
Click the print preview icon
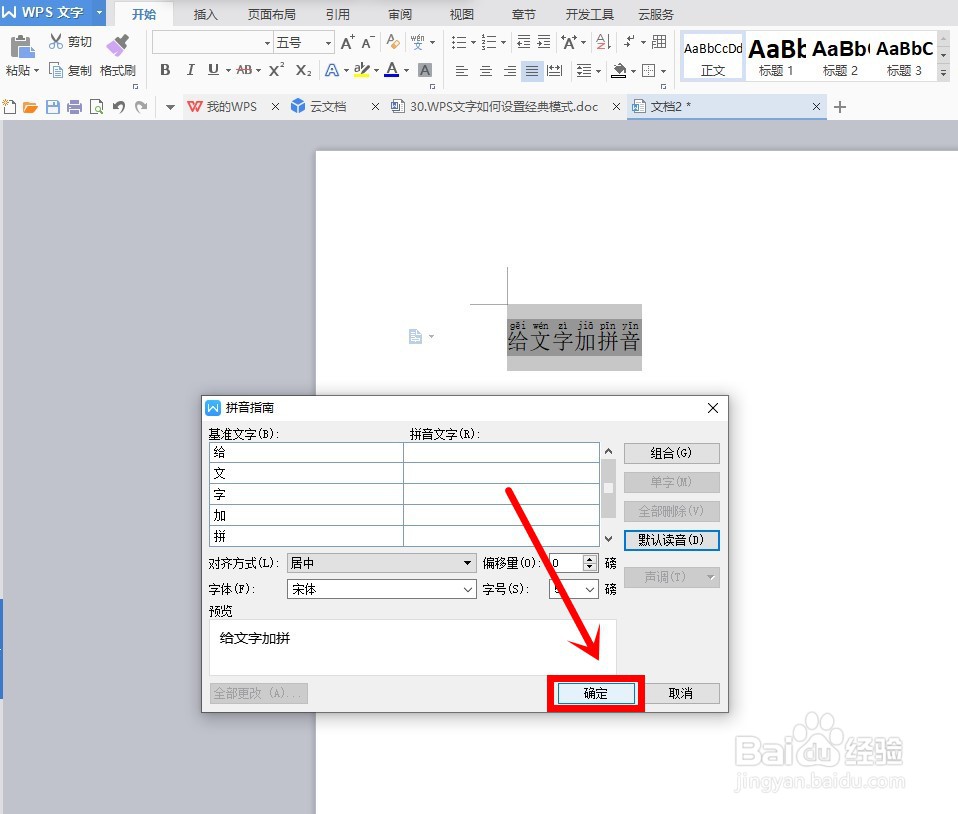[97, 108]
